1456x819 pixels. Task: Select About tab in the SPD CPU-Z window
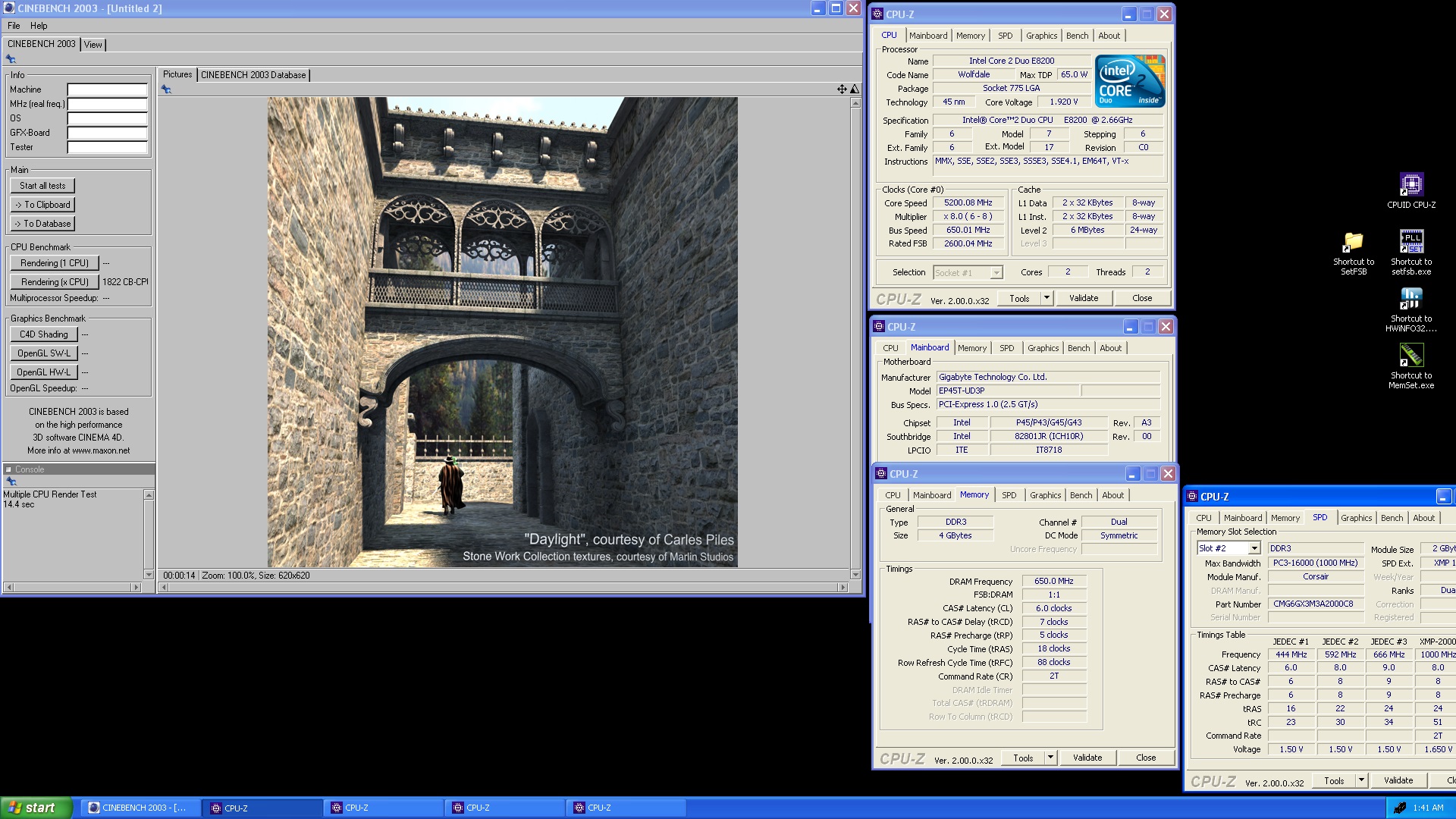(x=1423, y=518)
